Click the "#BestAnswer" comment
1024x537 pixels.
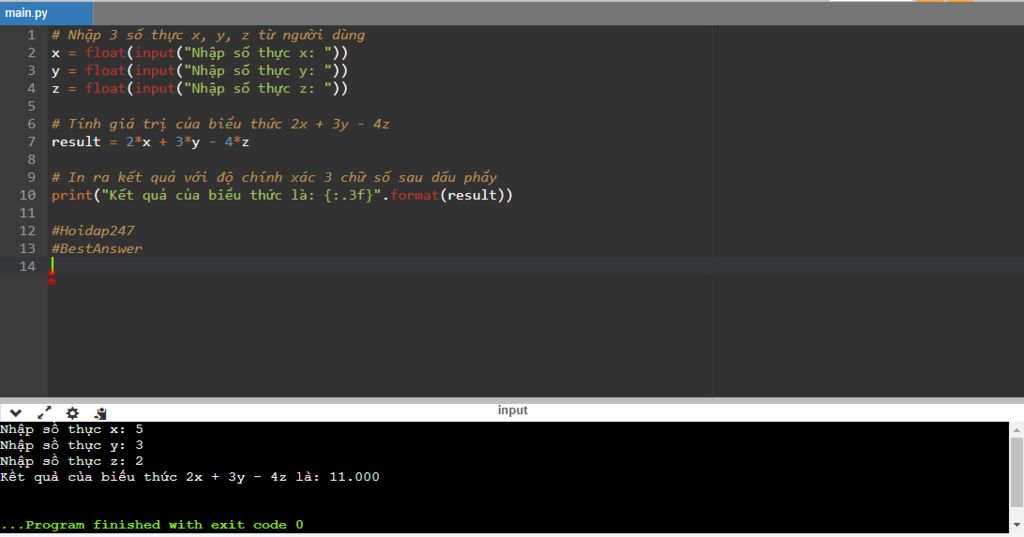97,248
